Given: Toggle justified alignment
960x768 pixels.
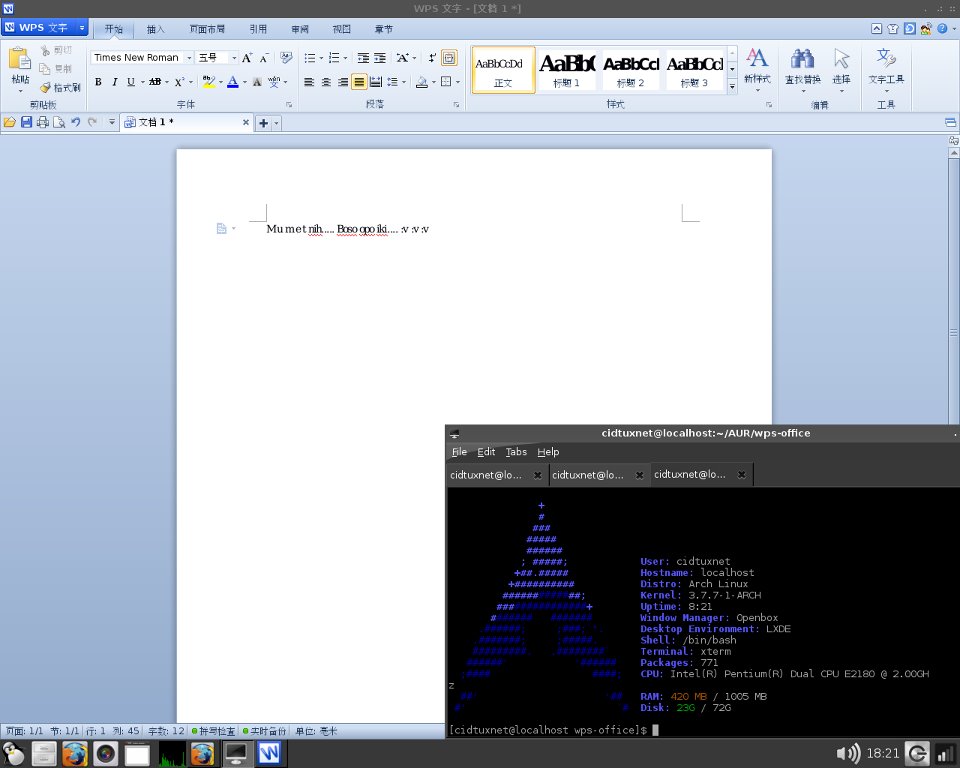Looking at the screenshot, I should coord(359,81).
